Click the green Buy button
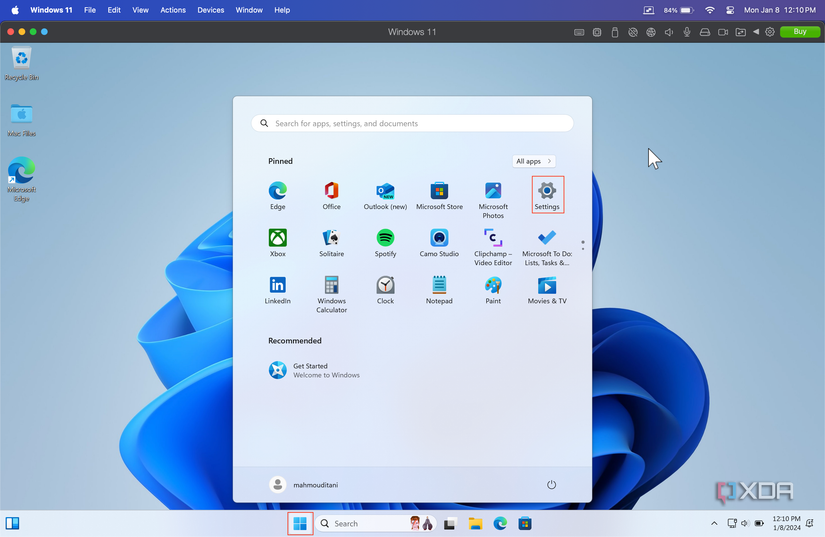 coord(800,32)
